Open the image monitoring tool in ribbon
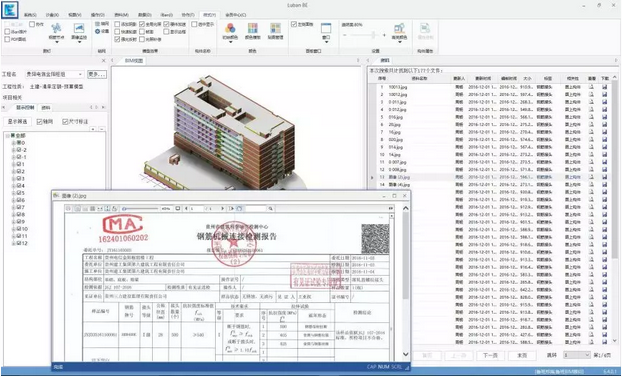 (x=79, y=31)
